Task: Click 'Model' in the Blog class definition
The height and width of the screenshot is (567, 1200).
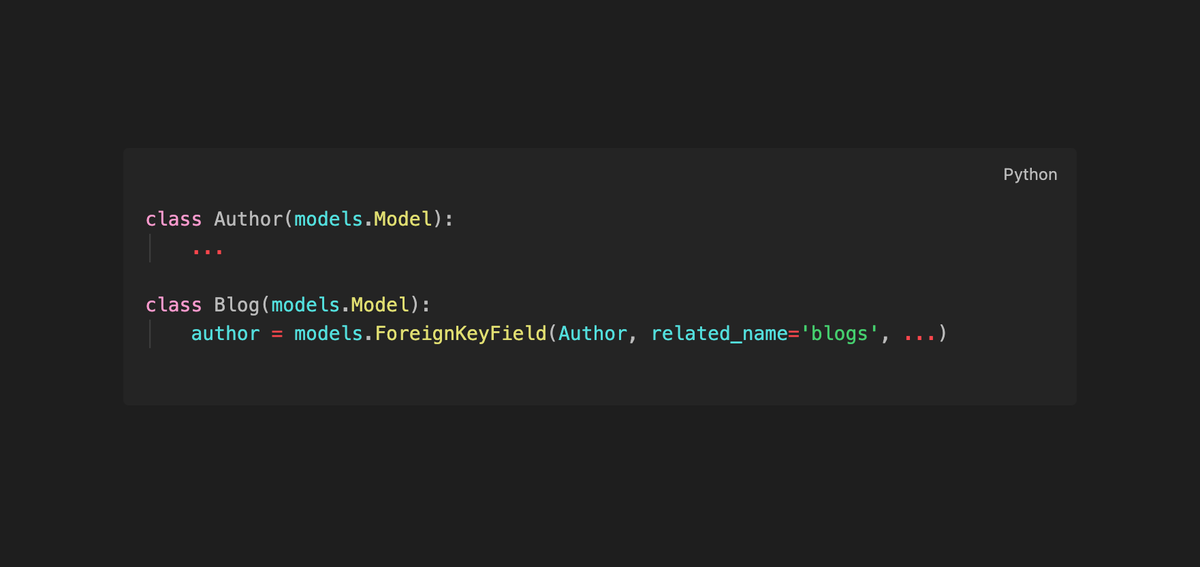Action: pos(380,305)
